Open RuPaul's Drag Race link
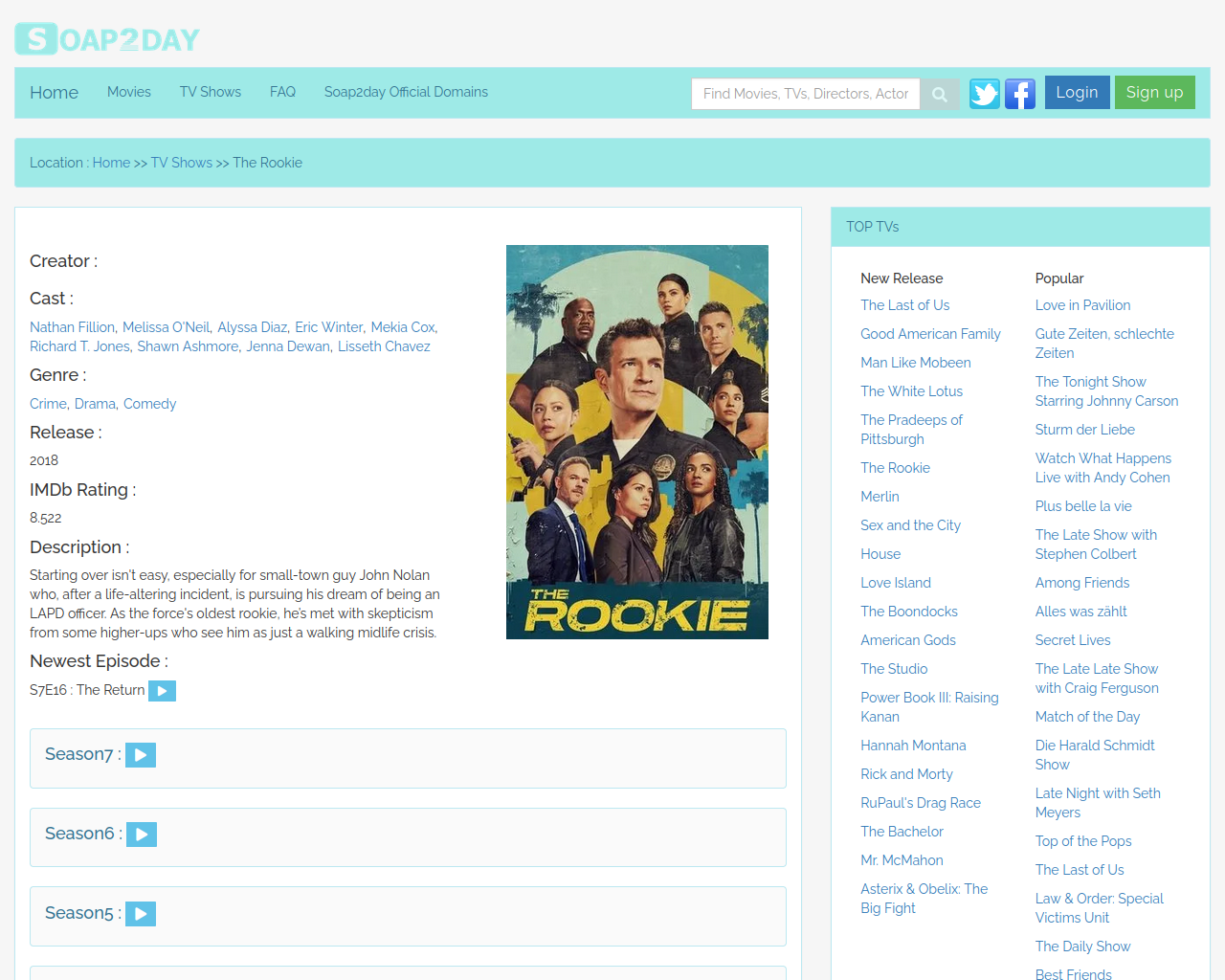The height and width of the screenshot is (980, 1225). (921, 803)
